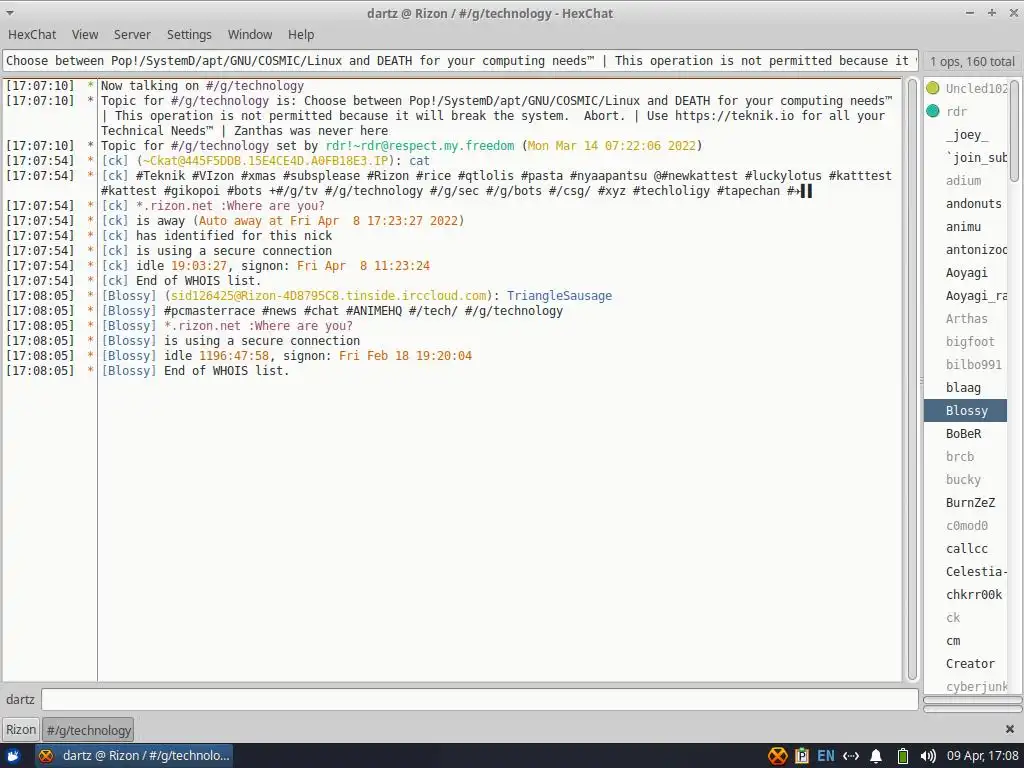Viewport: 1024px width, 768px height.
Task: Select andonuts in the user list
Action: tap(966, 203)
